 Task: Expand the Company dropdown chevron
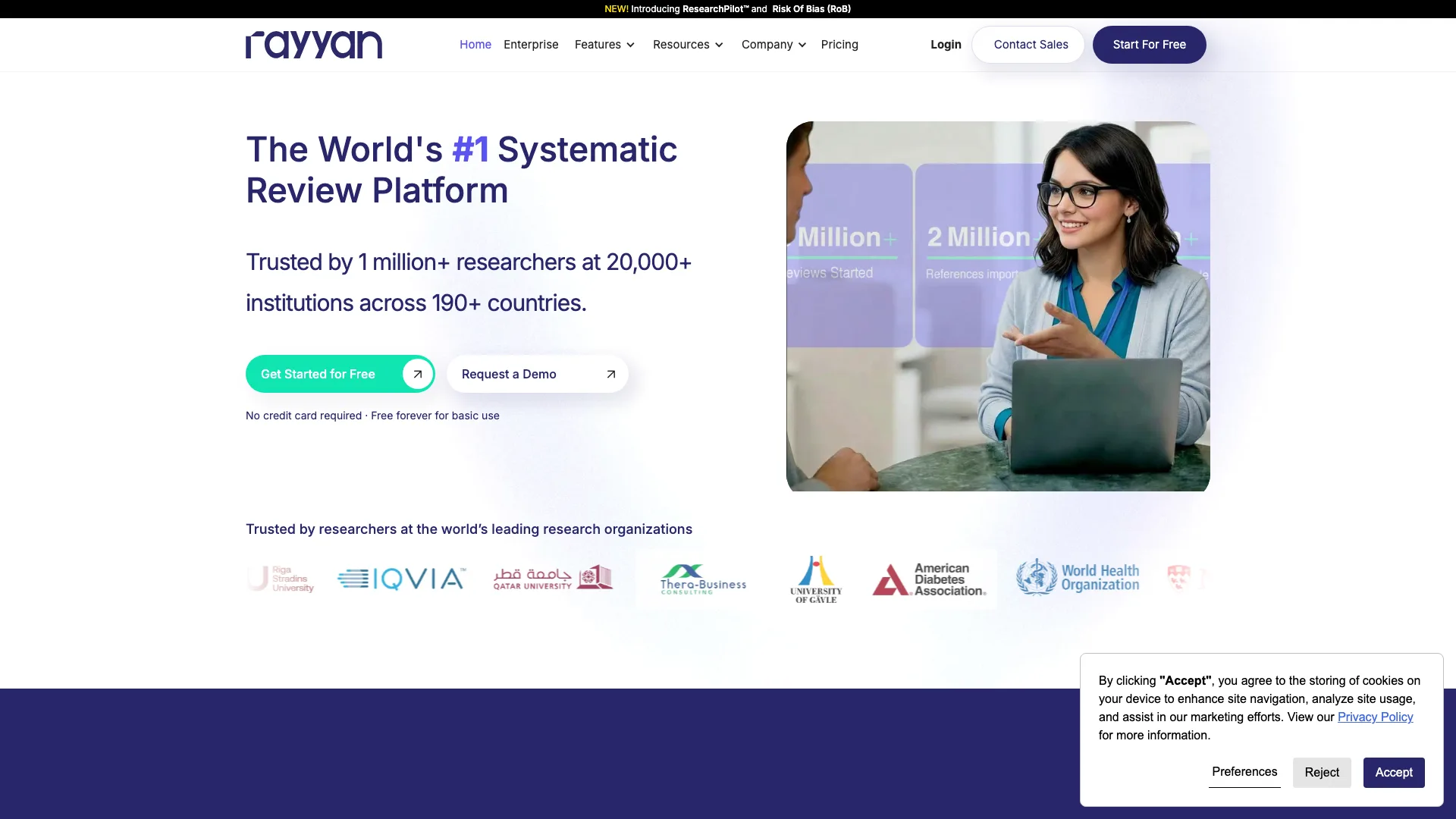(802, 45)
